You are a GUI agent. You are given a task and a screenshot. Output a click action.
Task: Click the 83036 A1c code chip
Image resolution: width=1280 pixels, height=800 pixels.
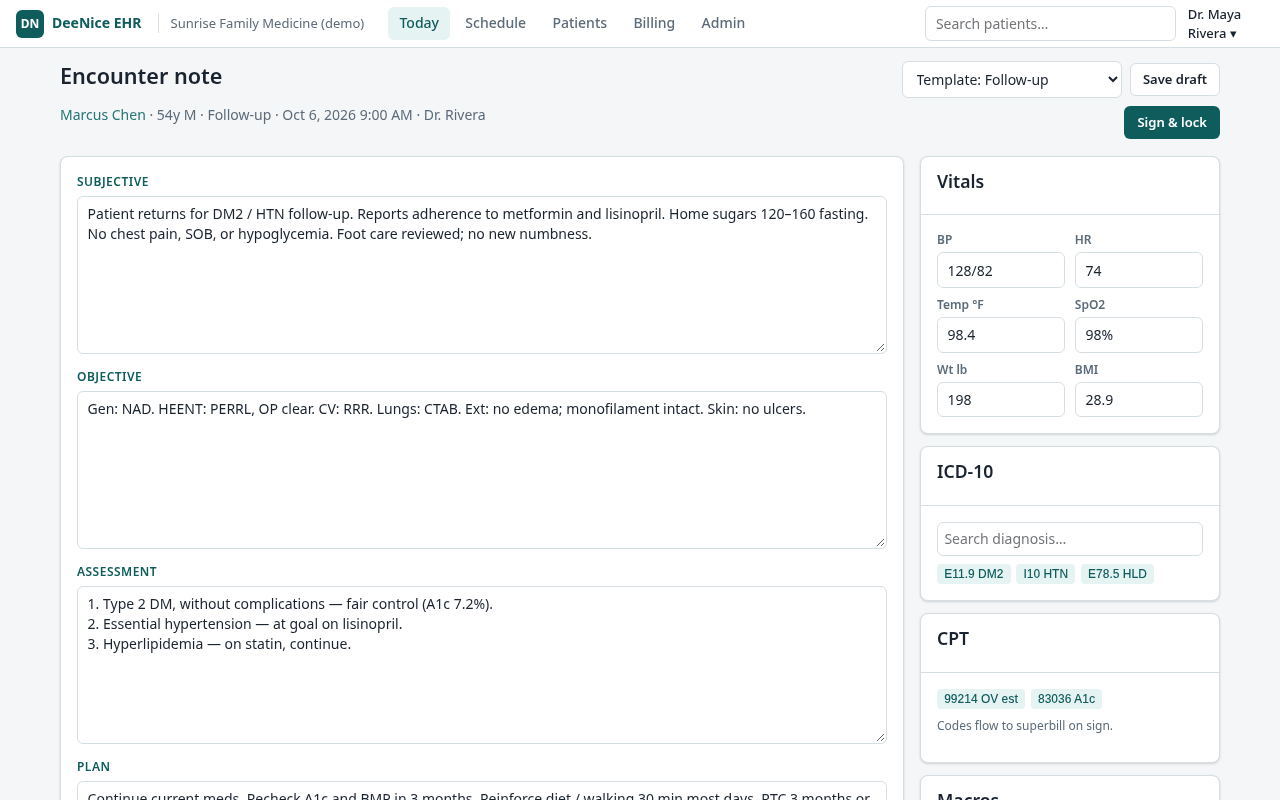1066,699
